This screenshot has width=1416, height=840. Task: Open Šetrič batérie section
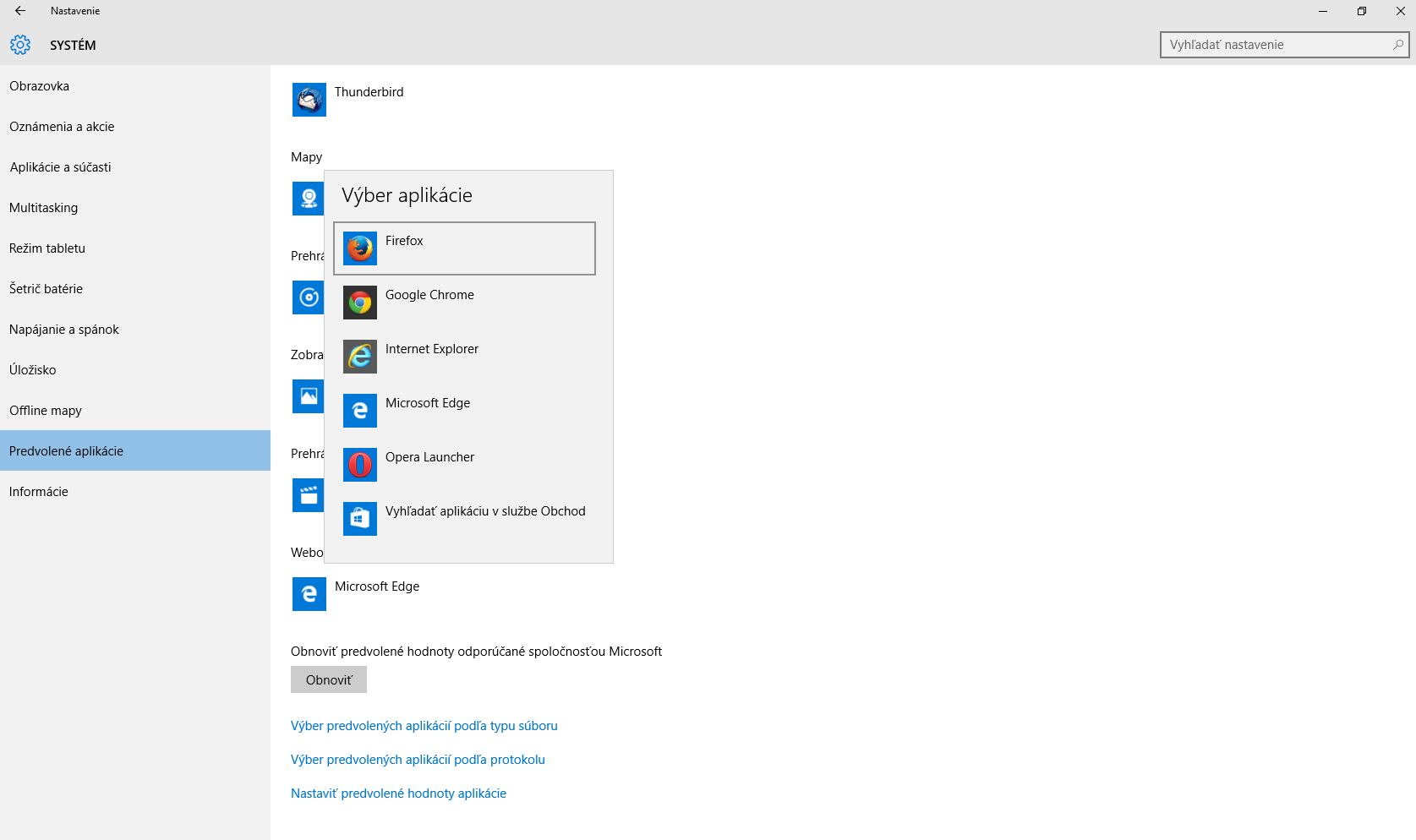point(135,289)
